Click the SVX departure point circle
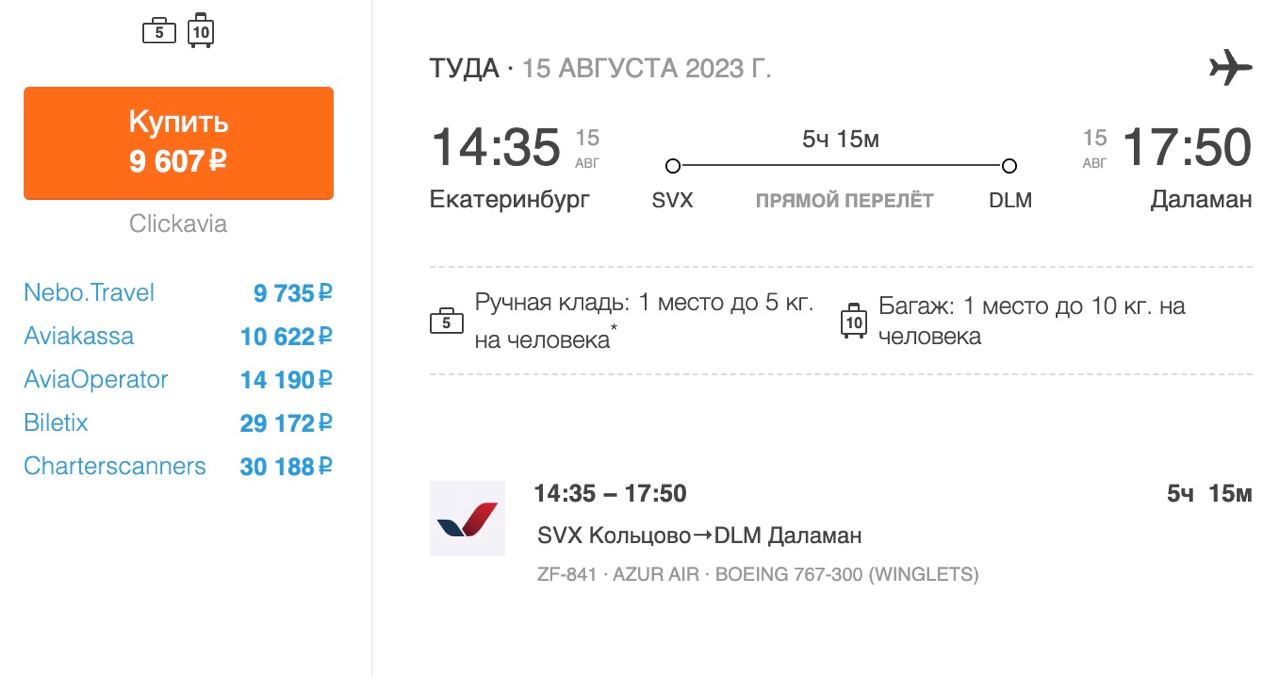This screenshot has width=1280, height=677. 673,165
